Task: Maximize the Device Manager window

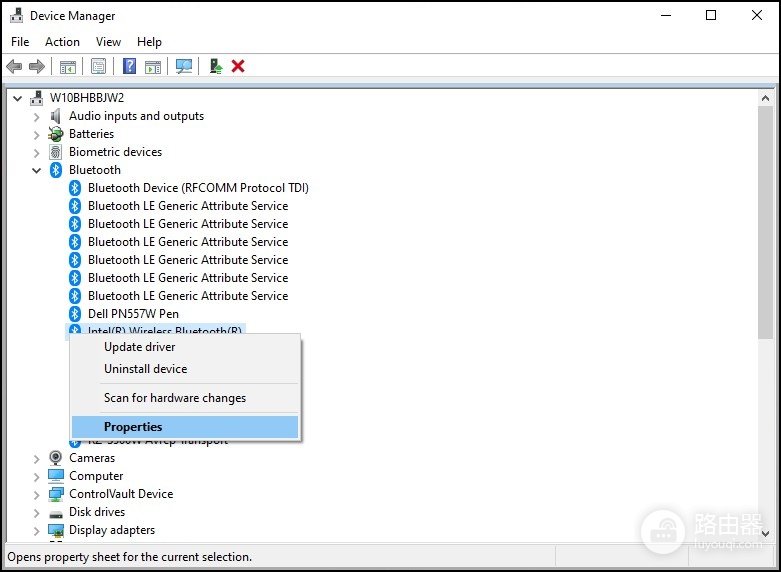Action: (711, 15)
